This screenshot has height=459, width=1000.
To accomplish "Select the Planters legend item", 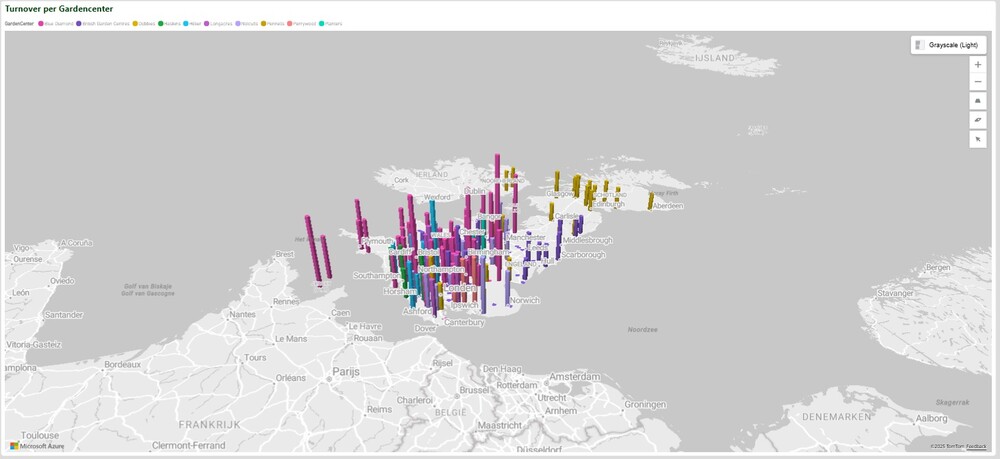I will click(333, 23).
